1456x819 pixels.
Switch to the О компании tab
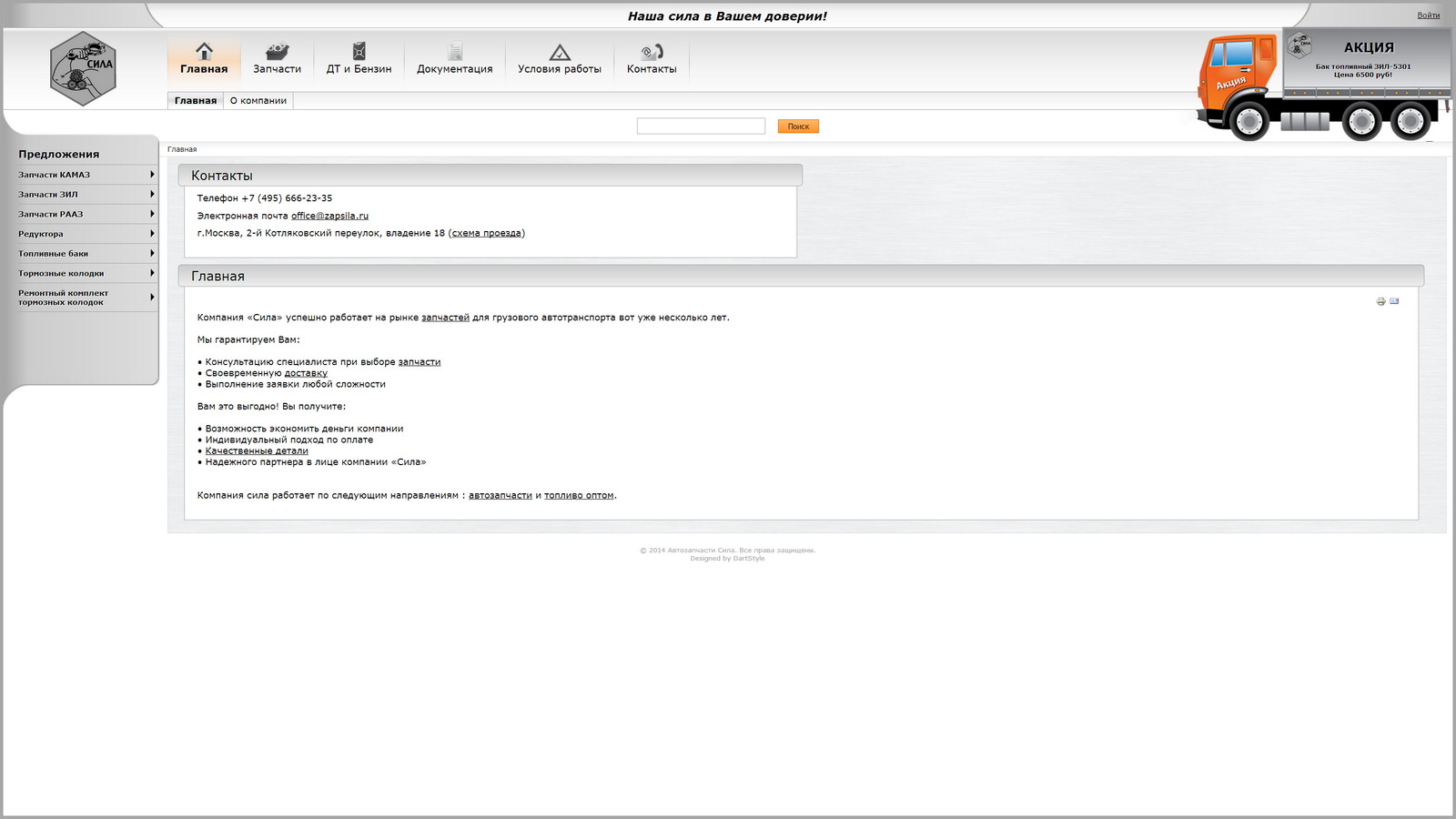[258, 101]
